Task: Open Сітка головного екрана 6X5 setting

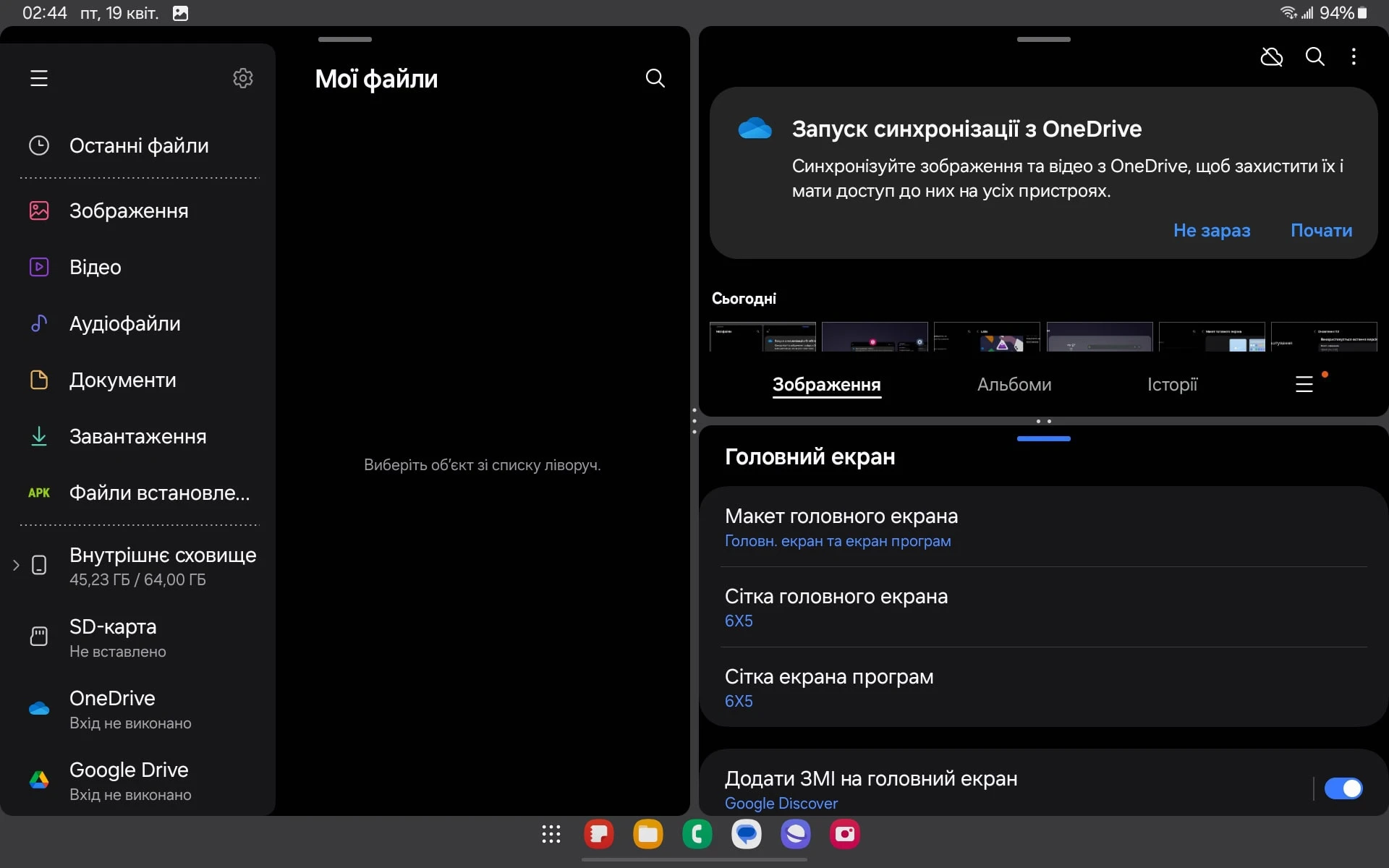Action: coord(1044,608)
